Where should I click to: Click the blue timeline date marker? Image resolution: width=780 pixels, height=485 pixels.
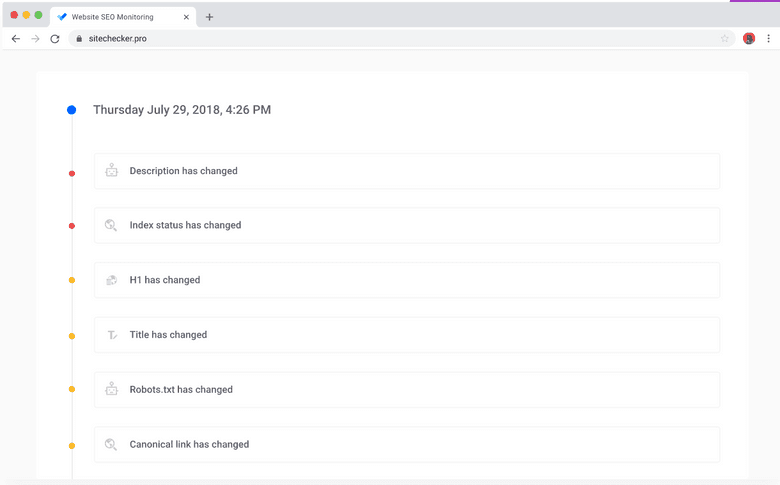coord(71,110)
